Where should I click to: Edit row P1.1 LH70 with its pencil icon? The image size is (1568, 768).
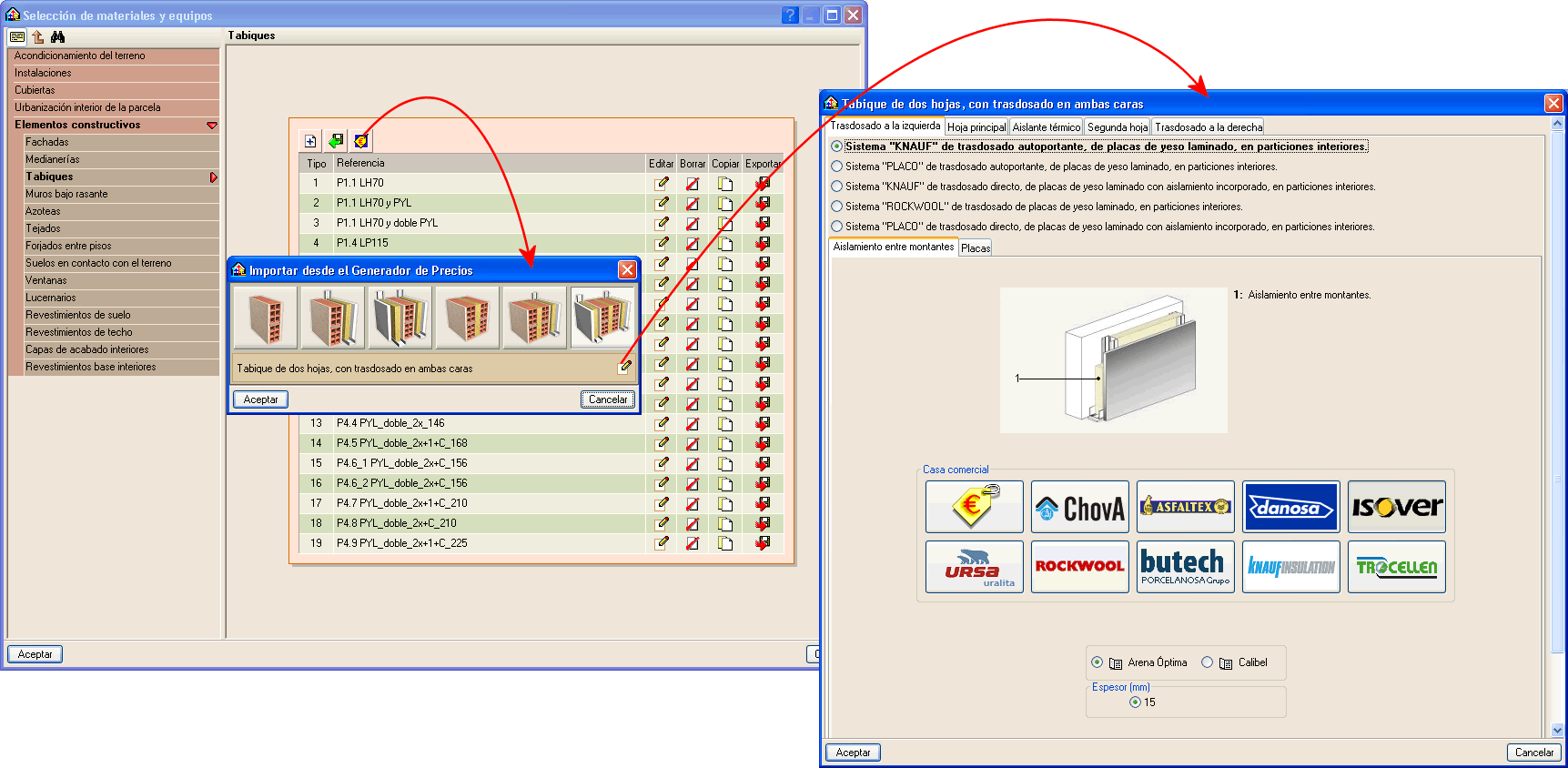coord(662,183)
